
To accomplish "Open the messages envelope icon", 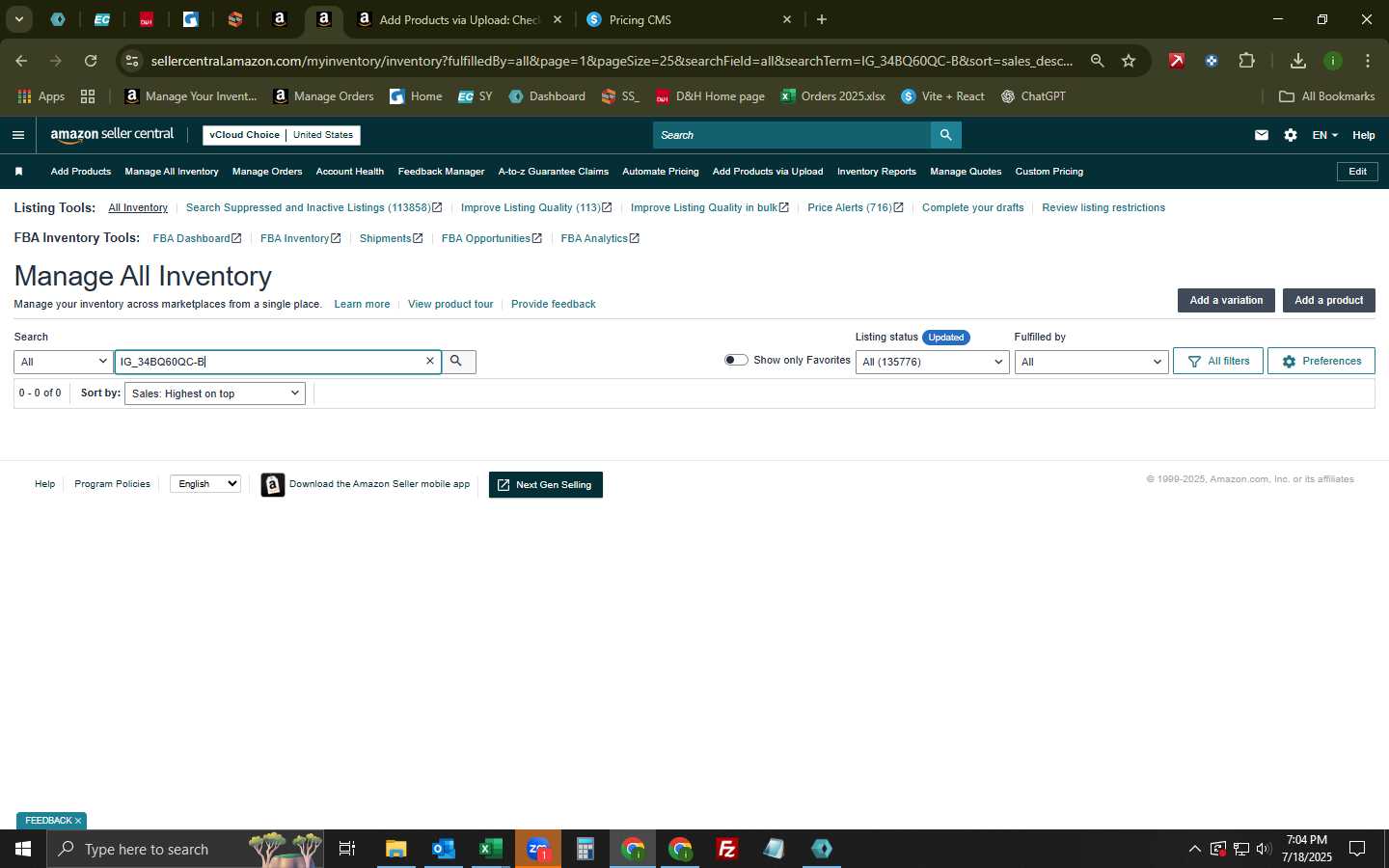I will (1261, 135).
